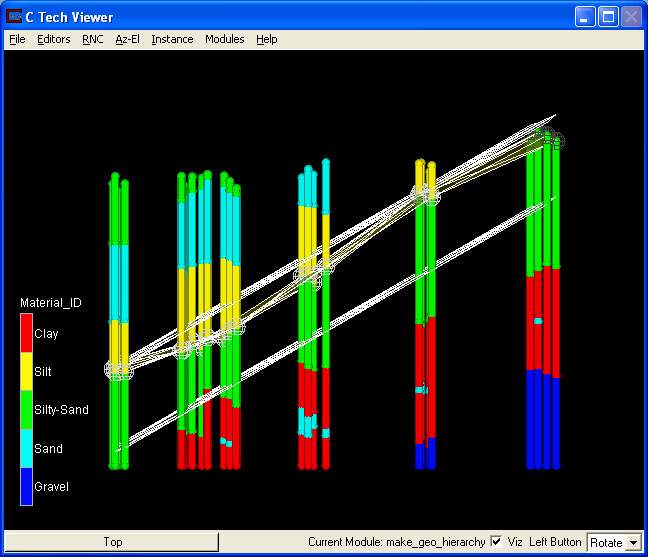Image resolution: width=648 pixels, height=557 pixels.
Task: Click the Clay legend label
Action: 46,333
